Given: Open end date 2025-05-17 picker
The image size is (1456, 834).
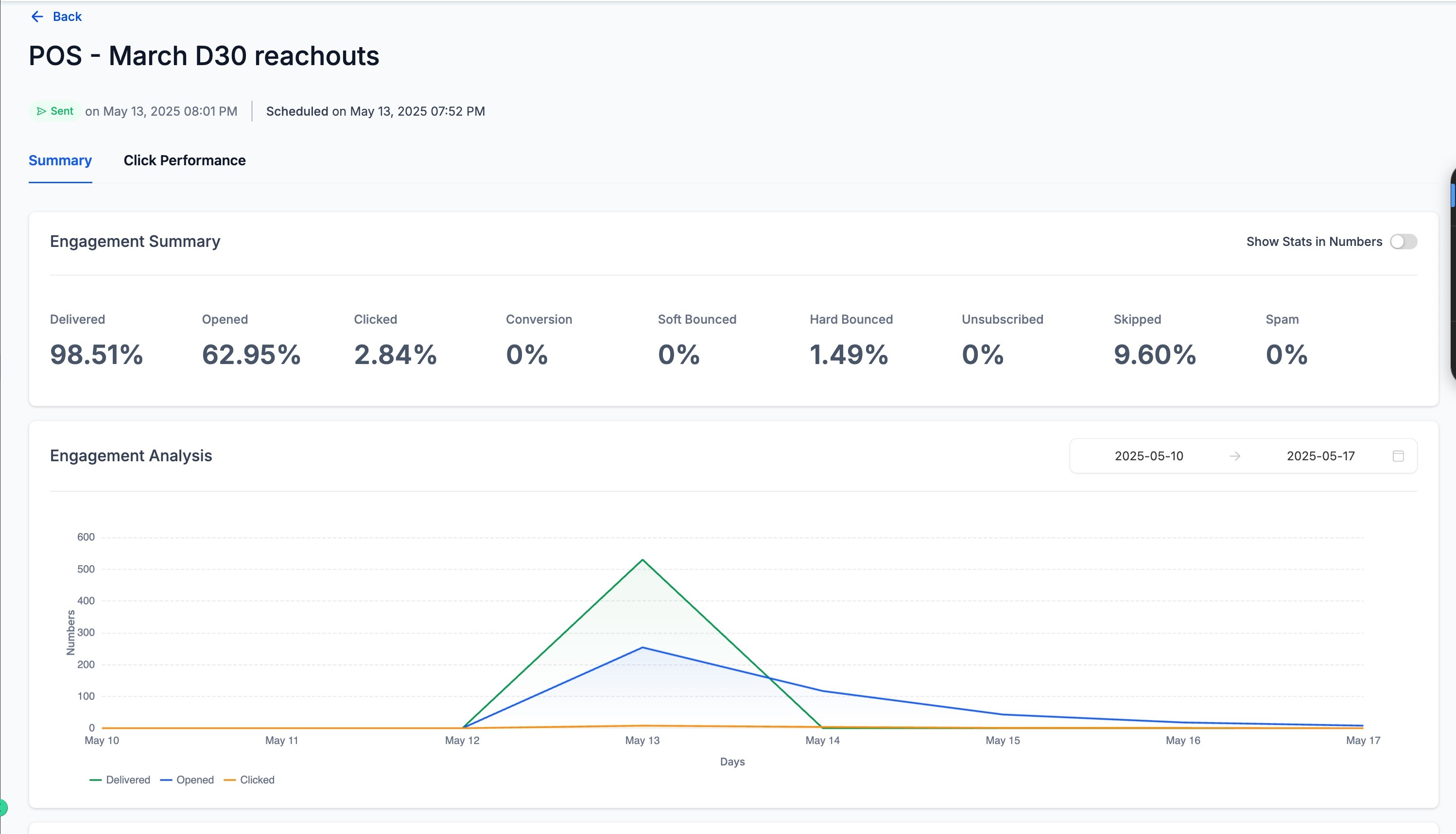Looking at the screenshot, I should [x=1320, y=456].
